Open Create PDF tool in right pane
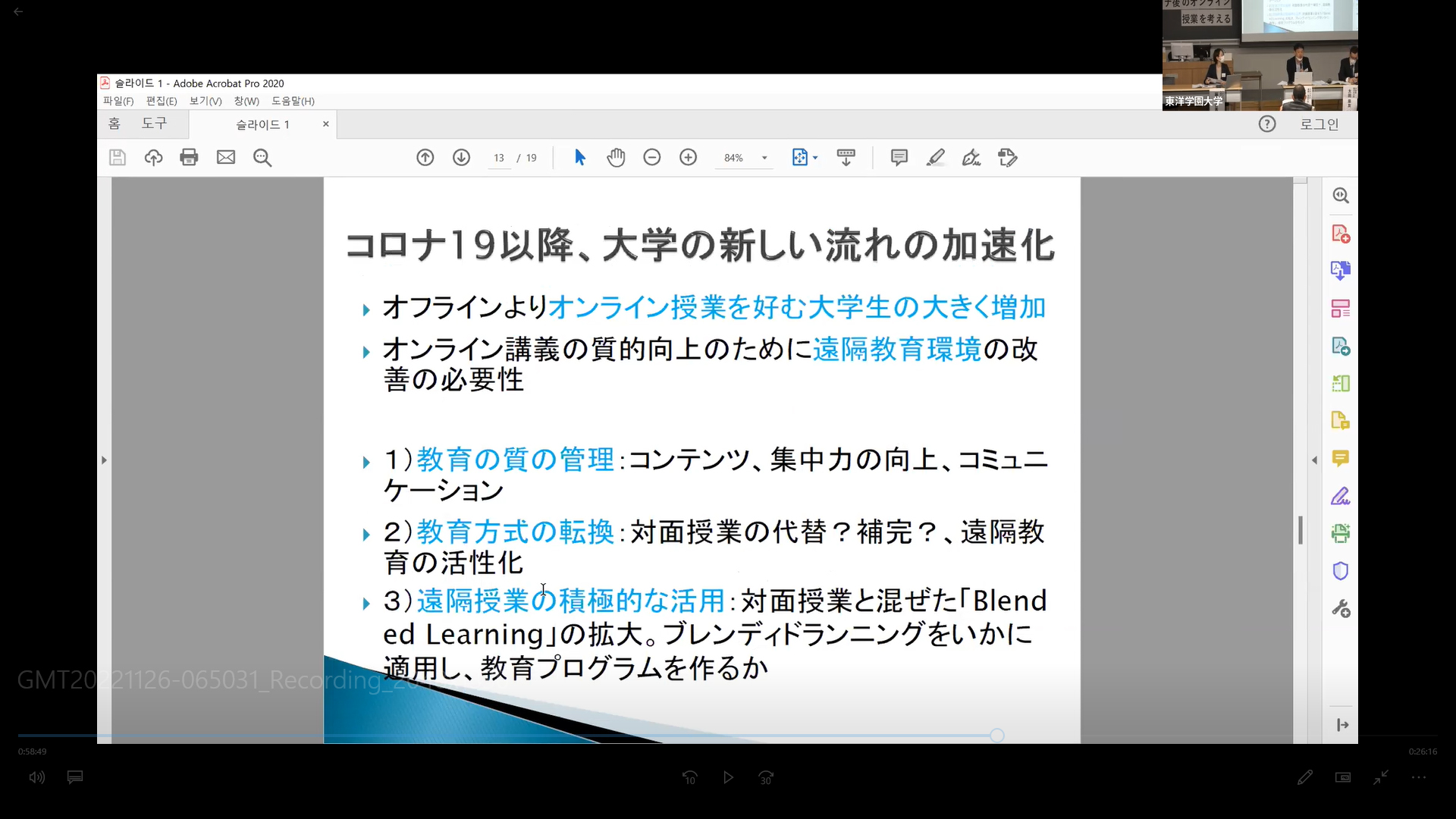Screen dimensions: 1456x819 1341,234
